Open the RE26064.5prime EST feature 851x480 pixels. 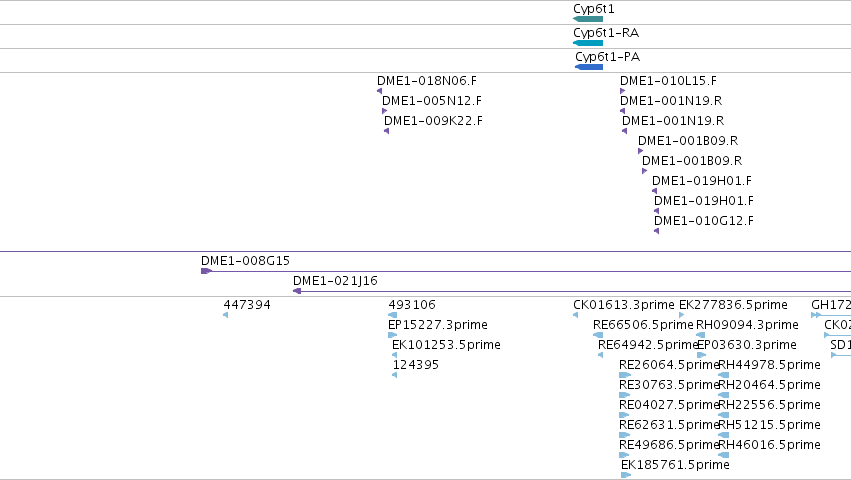pyautogui.click(x=625, y=375)
